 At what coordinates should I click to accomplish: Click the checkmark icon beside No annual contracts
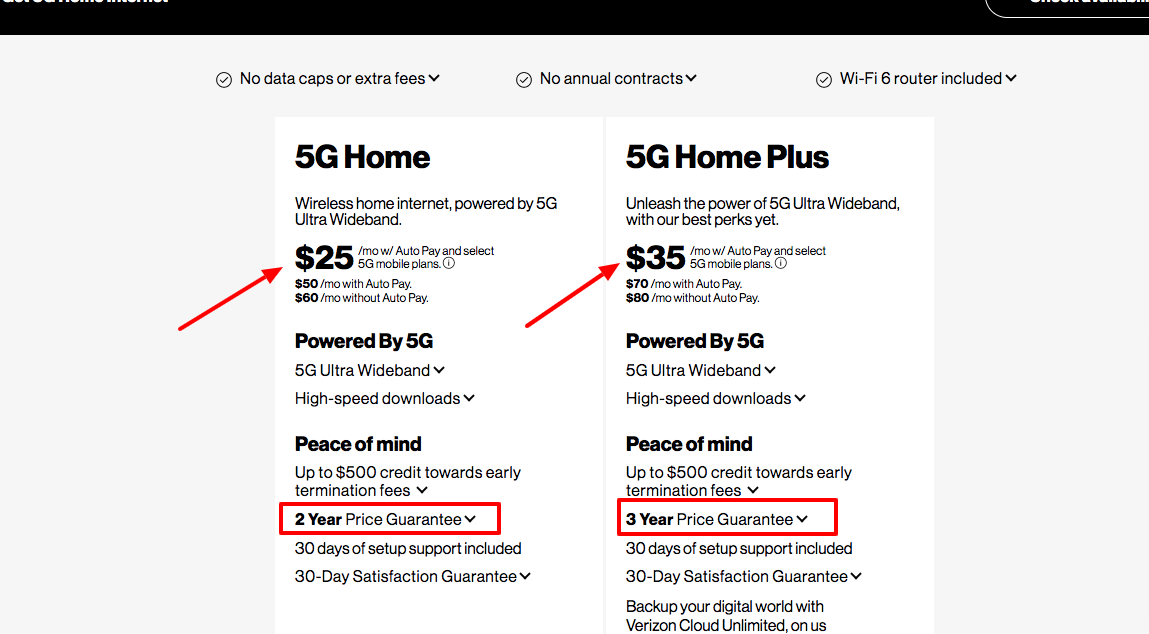pos(524,78)
